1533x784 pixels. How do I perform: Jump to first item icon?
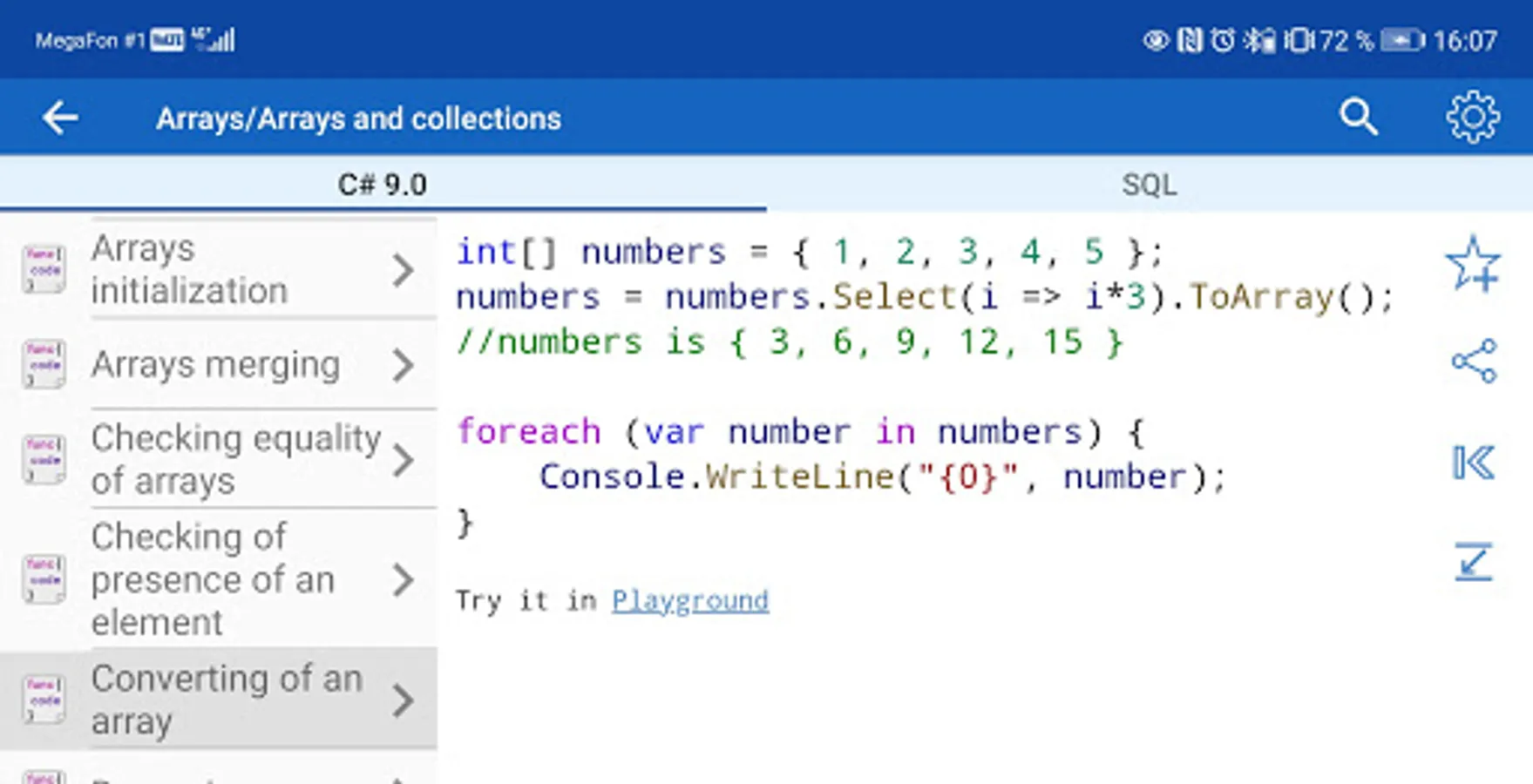pos(1474,463)
